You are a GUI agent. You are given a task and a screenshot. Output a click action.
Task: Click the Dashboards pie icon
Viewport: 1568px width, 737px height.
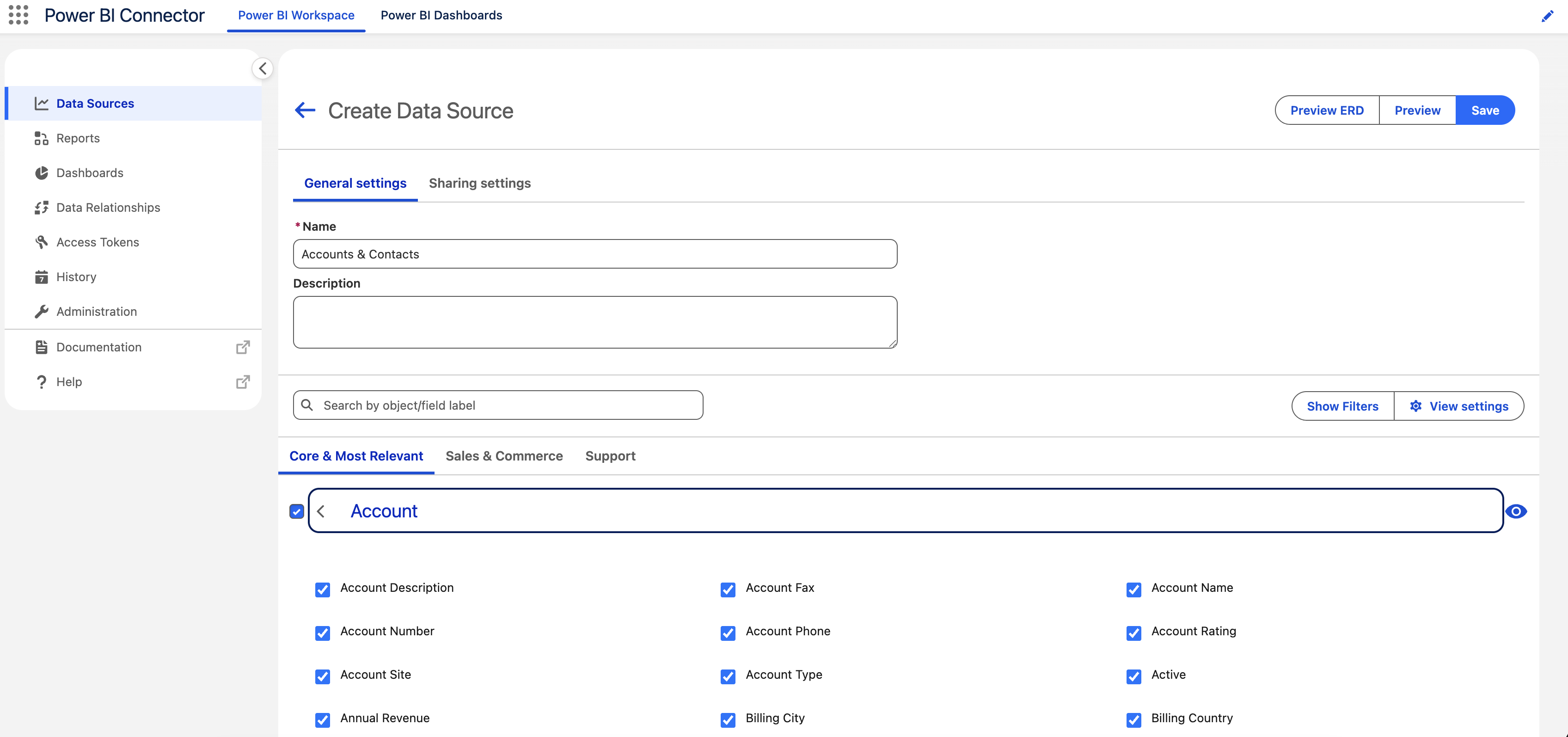[42, 173]
